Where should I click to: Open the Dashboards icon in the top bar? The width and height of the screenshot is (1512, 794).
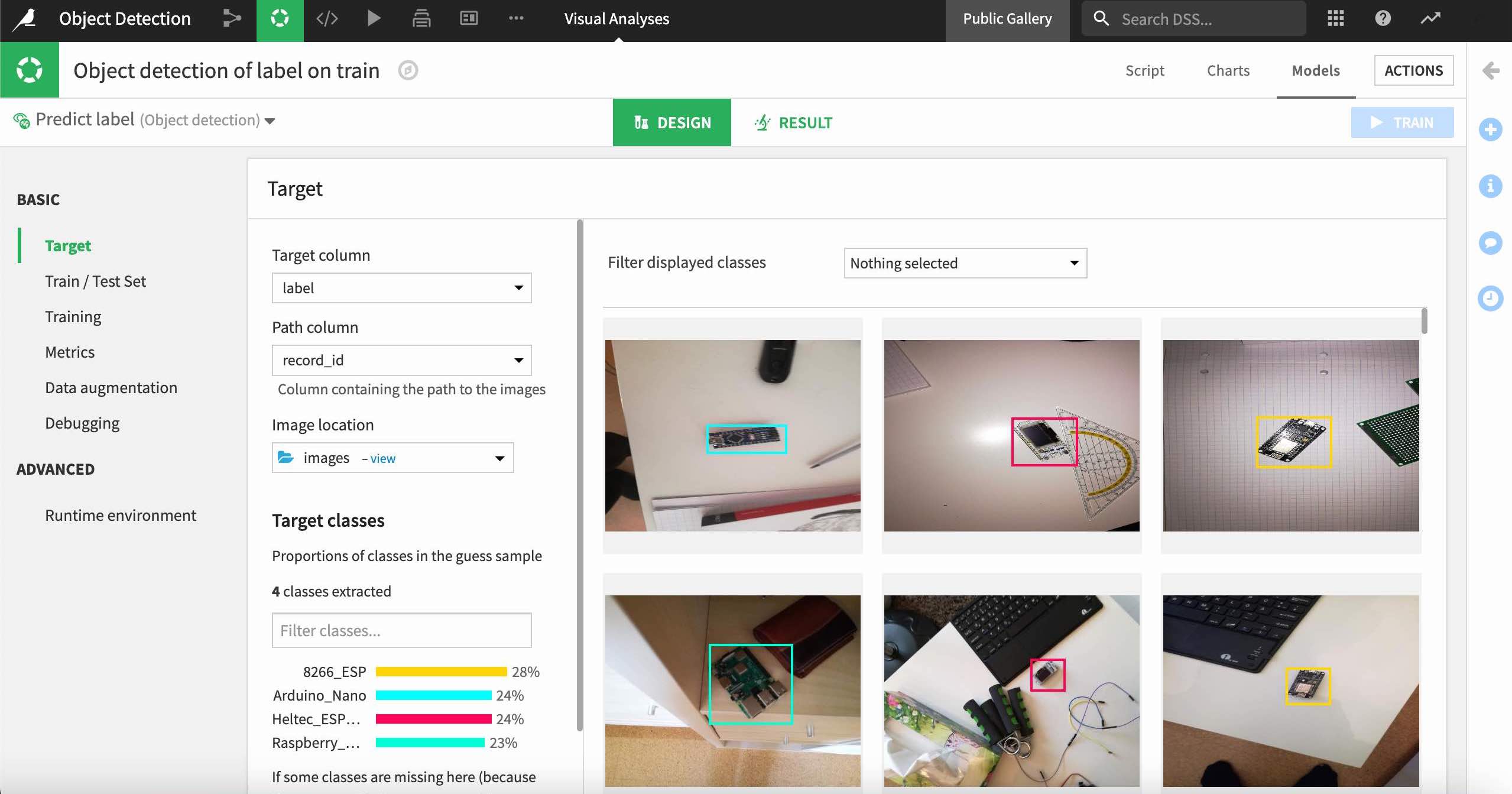click(x=468, y=18)
